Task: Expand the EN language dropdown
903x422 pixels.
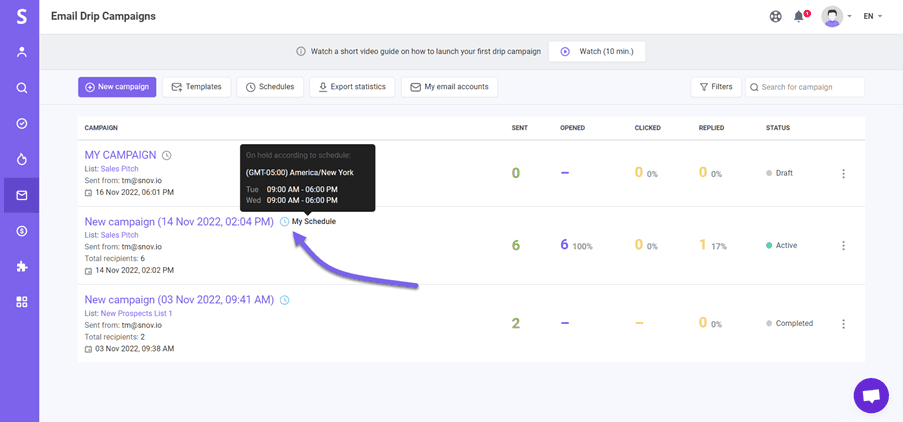Action: [x=873, y=17]
